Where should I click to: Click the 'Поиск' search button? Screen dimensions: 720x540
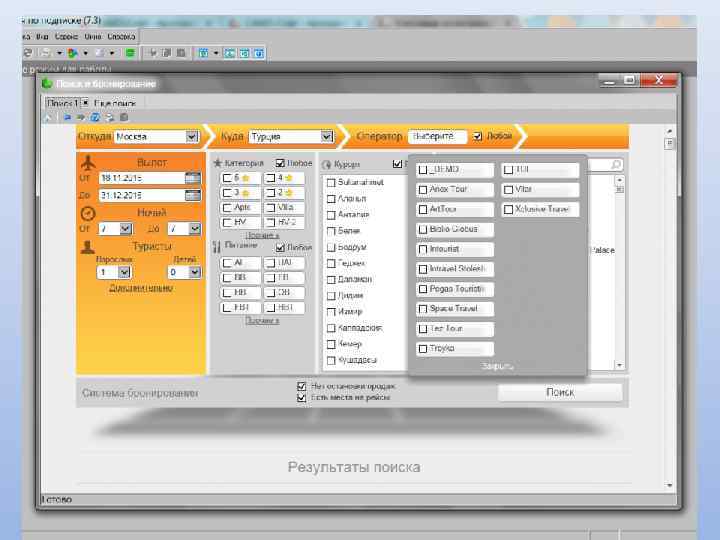(x=560, y=393)
